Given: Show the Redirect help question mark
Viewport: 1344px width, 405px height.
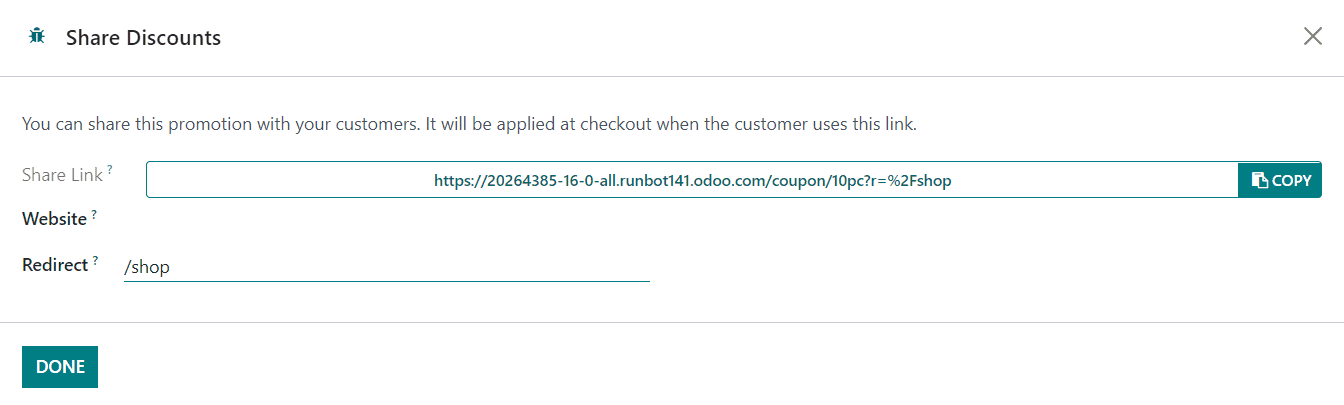Looking at the screenshot, I should [x=96, y=261].
